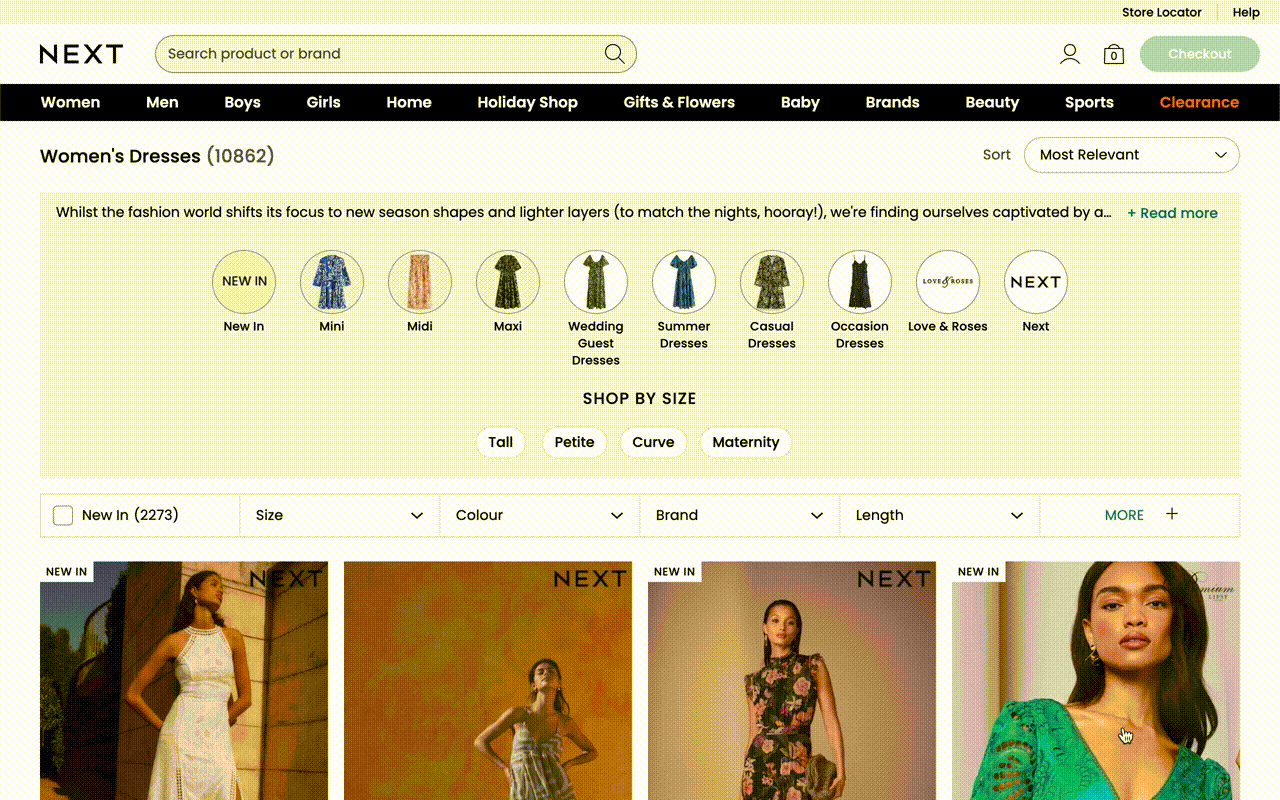
Task: Select the New In category circle
Action: tap(244, 282)
